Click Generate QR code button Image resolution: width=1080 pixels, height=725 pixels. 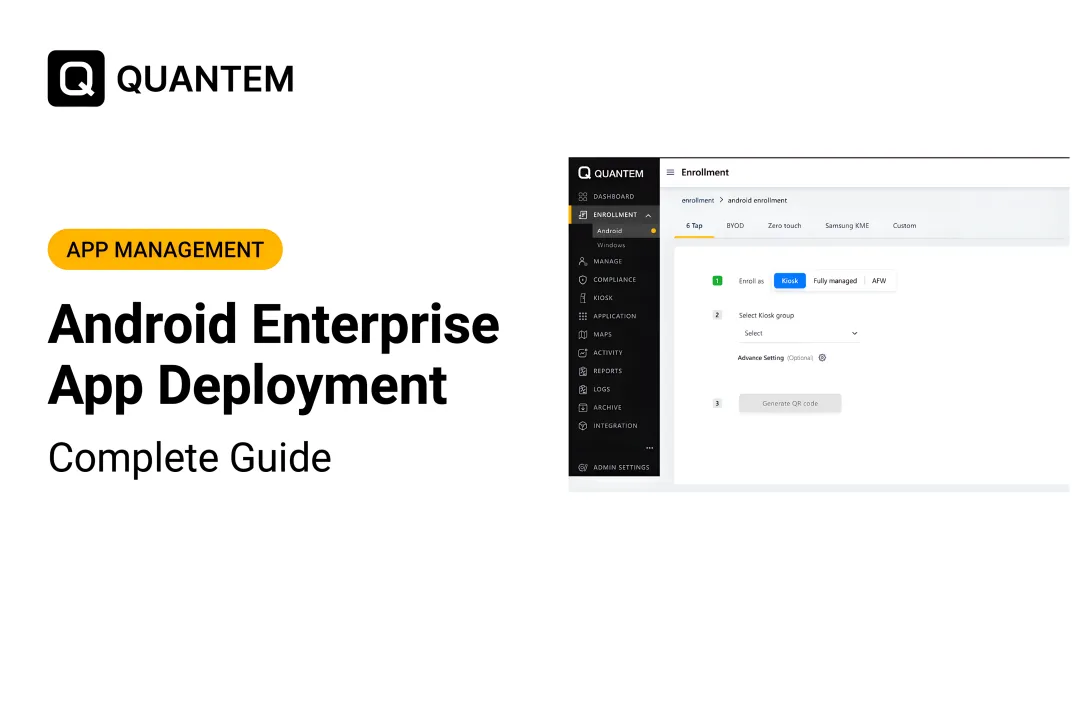pos(790,403)
